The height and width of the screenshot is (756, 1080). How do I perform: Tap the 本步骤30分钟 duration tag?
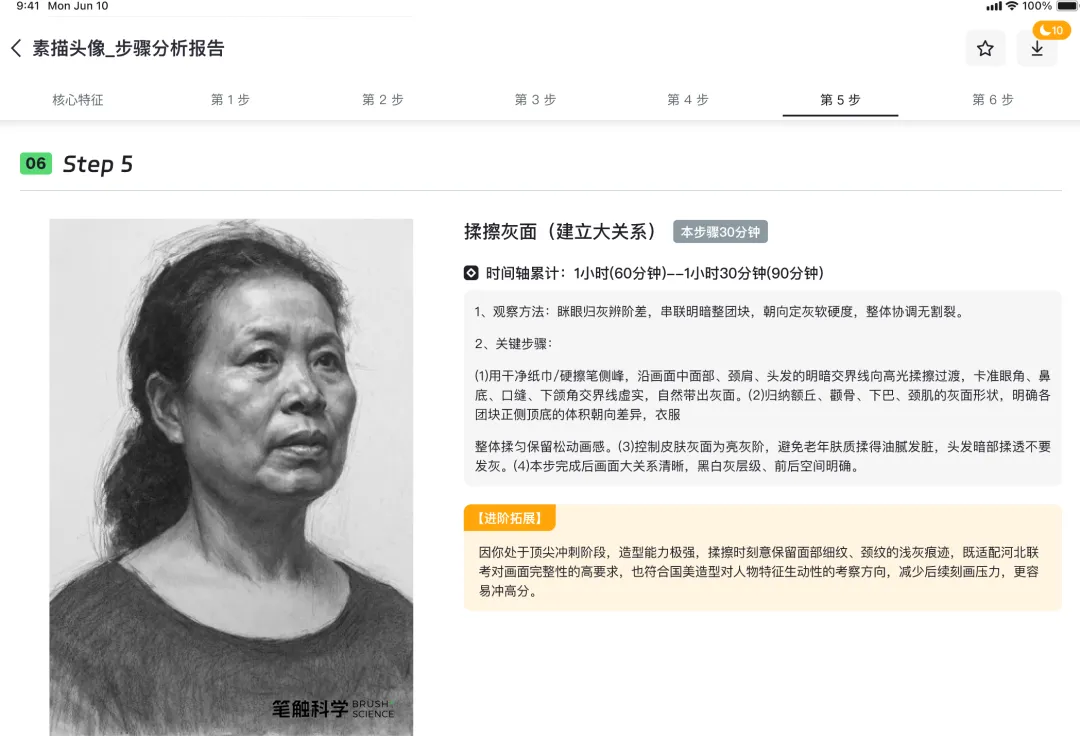[x=720, y=232]
